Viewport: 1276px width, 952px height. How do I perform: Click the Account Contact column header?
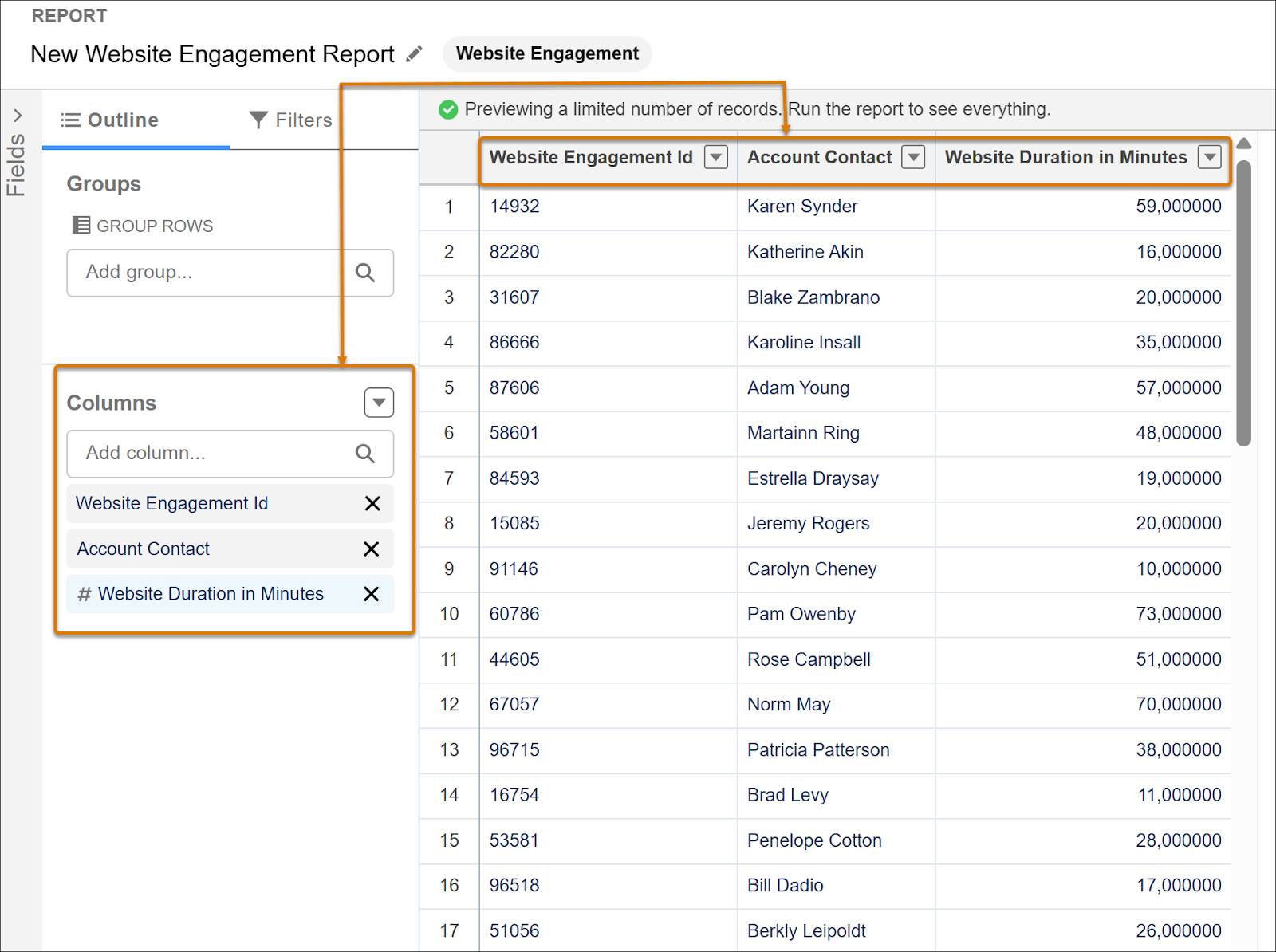click(819, 157)
